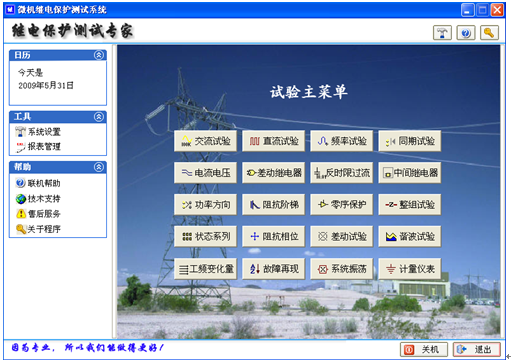Select the 阻抗相位 impedance phase test
Viewport: 511px width, 364px height.
tap(273, 236)
